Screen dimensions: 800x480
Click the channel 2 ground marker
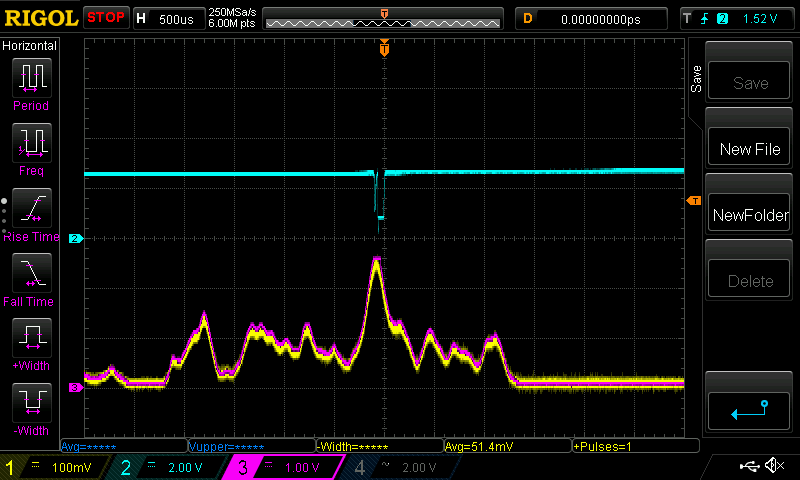point(76,238)
